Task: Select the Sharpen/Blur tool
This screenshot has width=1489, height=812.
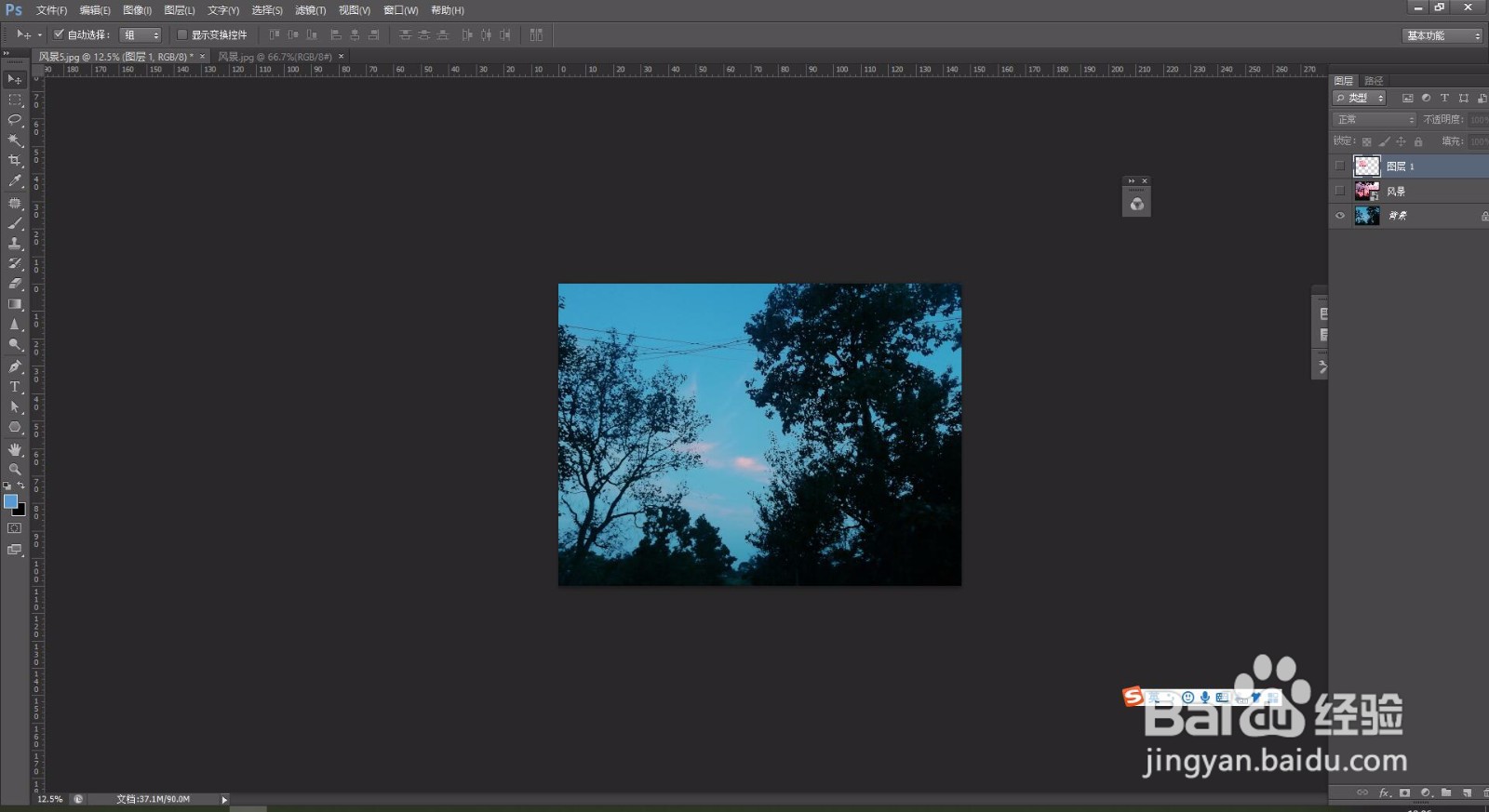Action: [x=14, y=325]
